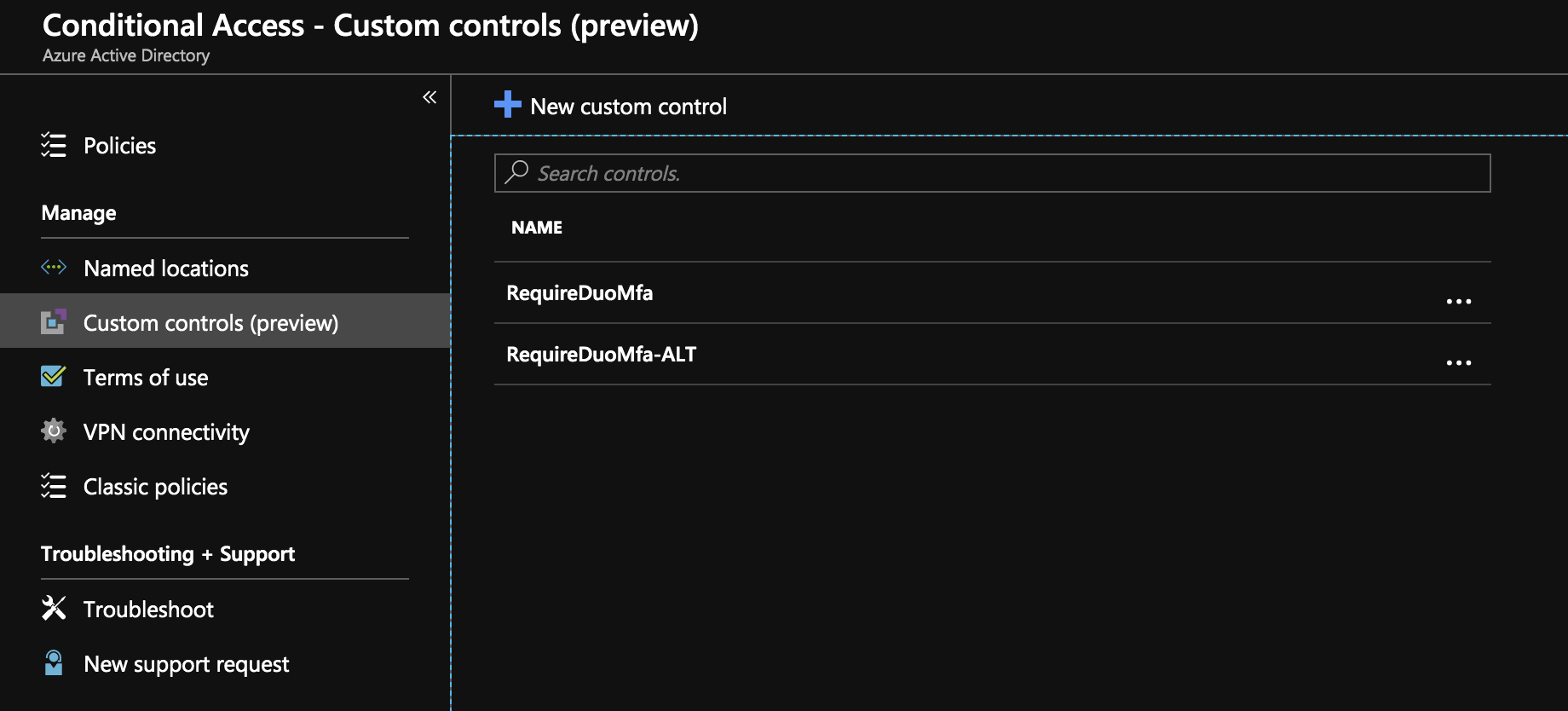Click the New custom control button
This screenshot has width=1568, height=711.
[628, 106]
